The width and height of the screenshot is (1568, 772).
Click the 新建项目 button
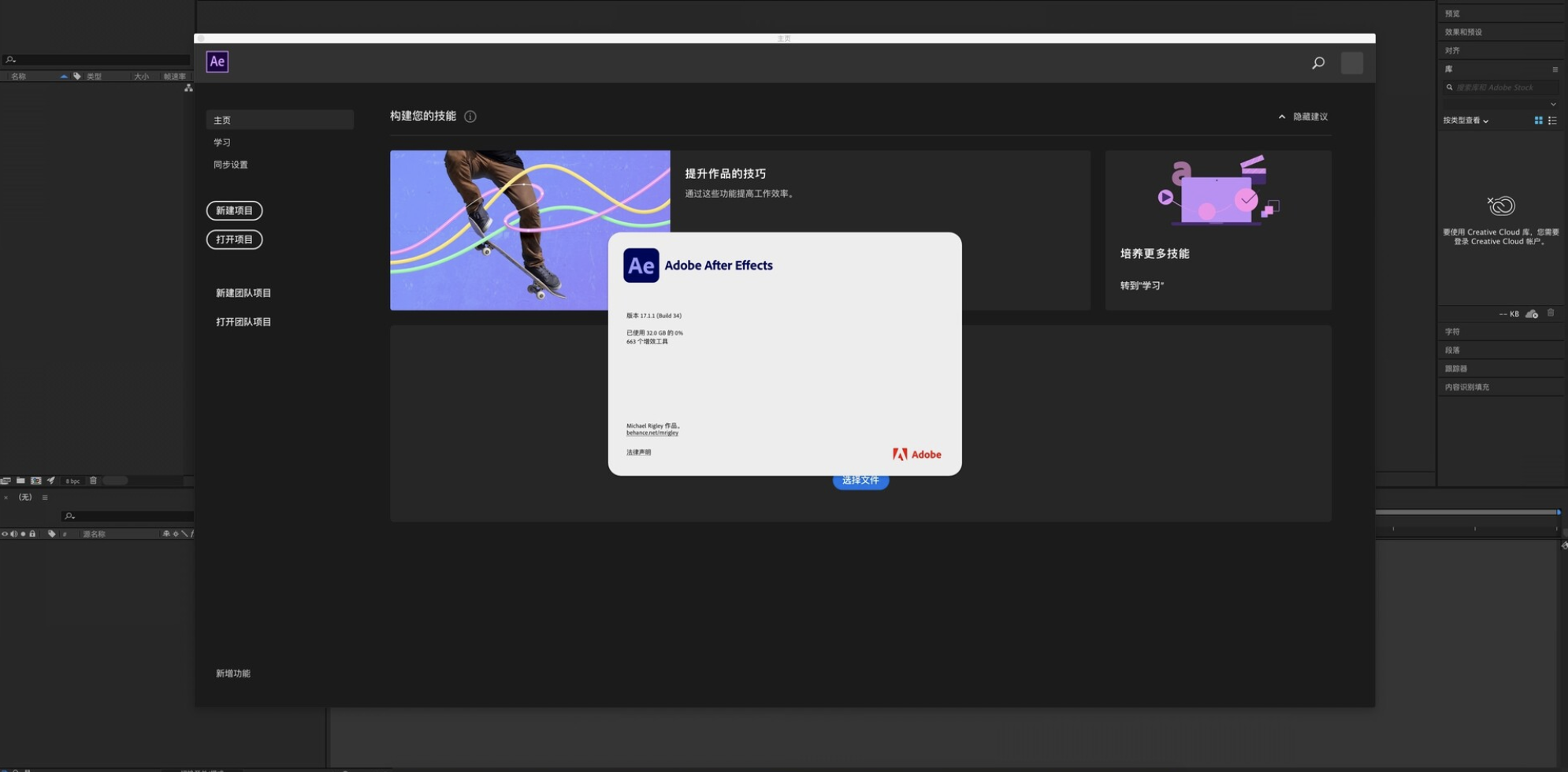235,210
